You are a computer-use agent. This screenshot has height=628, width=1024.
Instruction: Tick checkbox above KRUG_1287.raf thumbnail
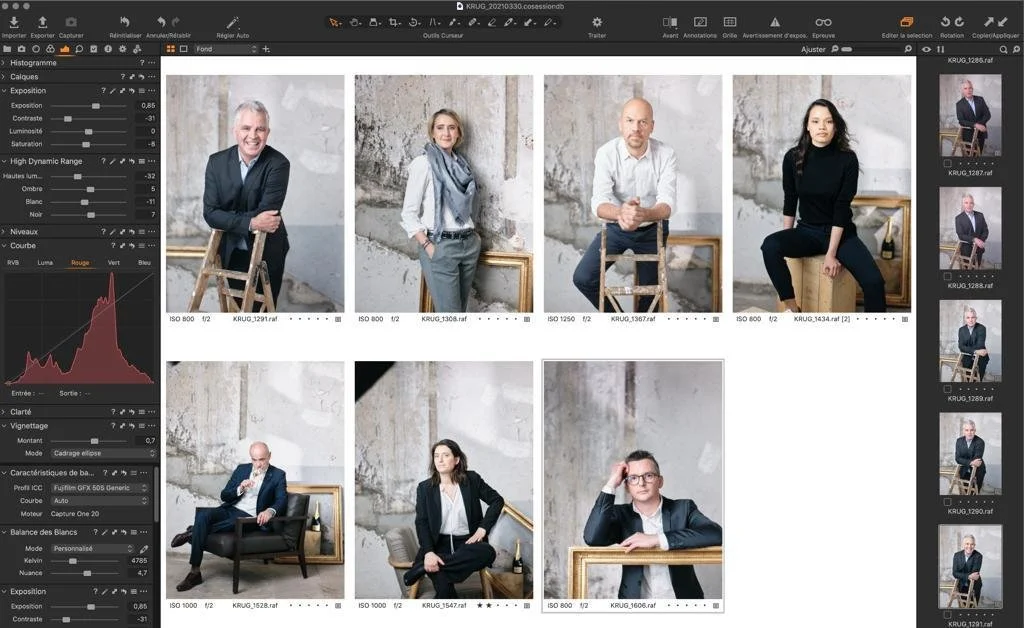(x=947, y=163)
